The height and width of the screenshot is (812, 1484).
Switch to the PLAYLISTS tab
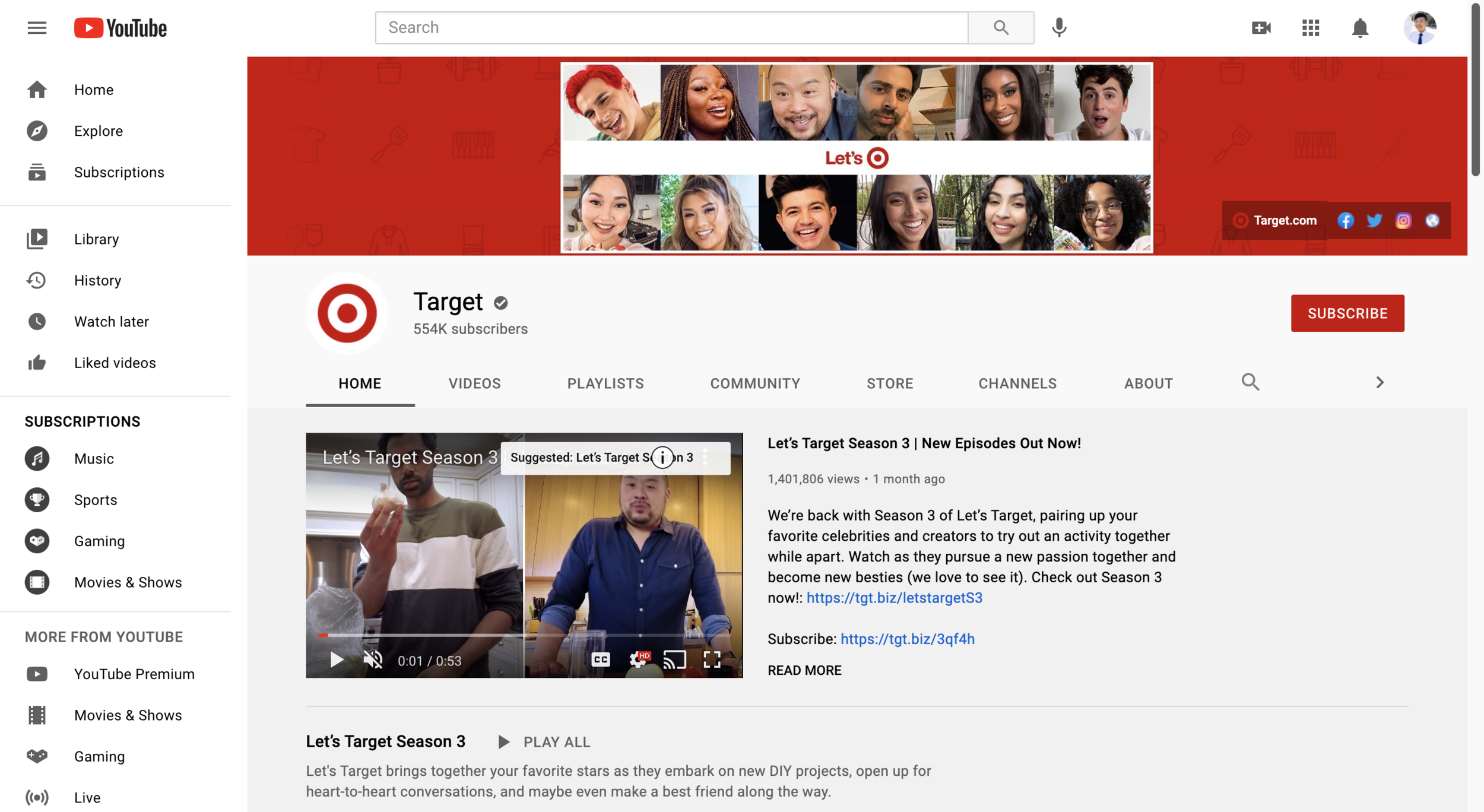(605, 383)
